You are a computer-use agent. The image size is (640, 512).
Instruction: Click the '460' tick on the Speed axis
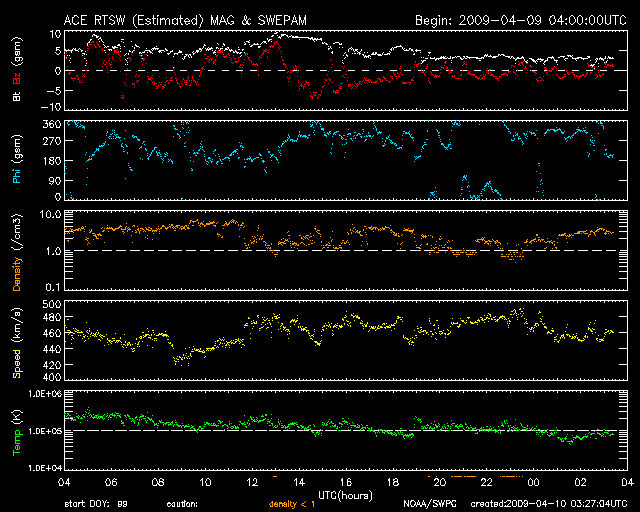pos(52,333)
